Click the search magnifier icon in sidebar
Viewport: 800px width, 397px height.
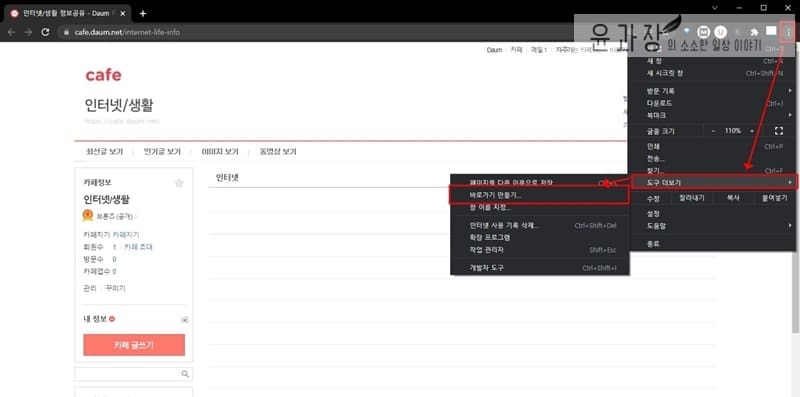pos(185,374)
